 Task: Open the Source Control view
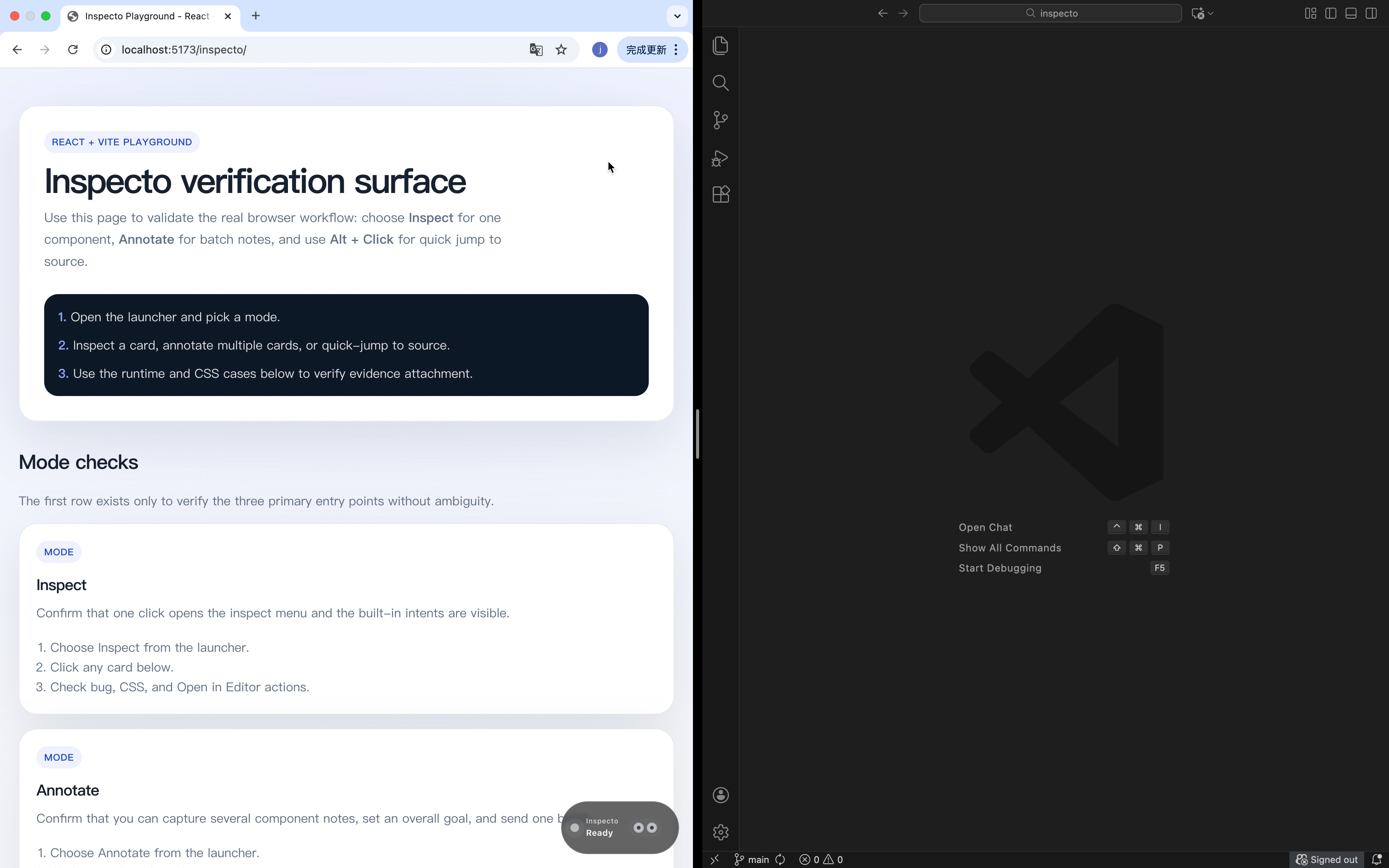pyautogui.click(x=720, y=120)
